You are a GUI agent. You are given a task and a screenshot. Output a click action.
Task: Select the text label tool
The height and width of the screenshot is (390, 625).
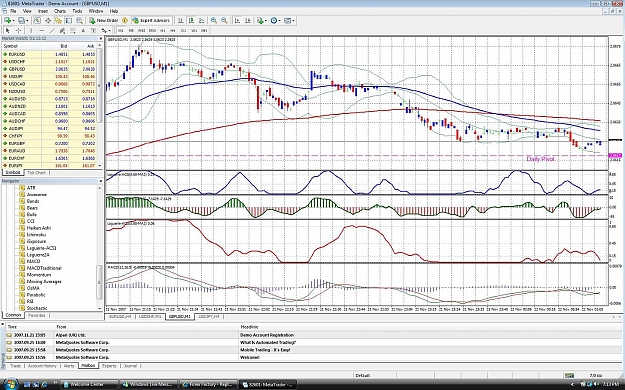point(93,30)
